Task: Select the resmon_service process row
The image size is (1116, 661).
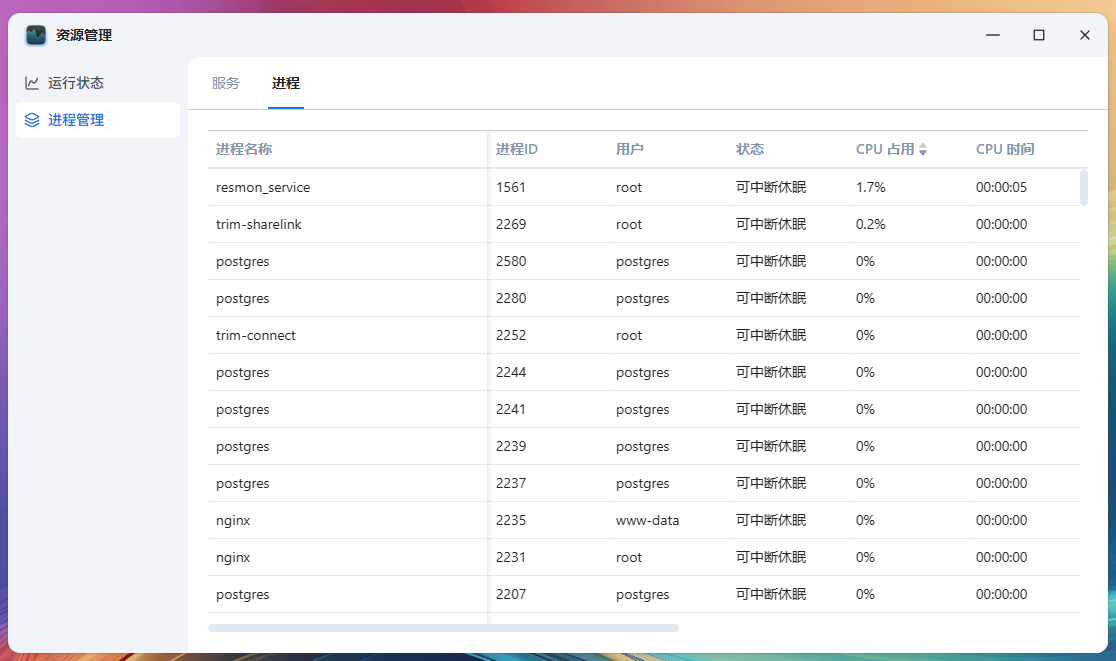Action: click(x=263, y=187)
